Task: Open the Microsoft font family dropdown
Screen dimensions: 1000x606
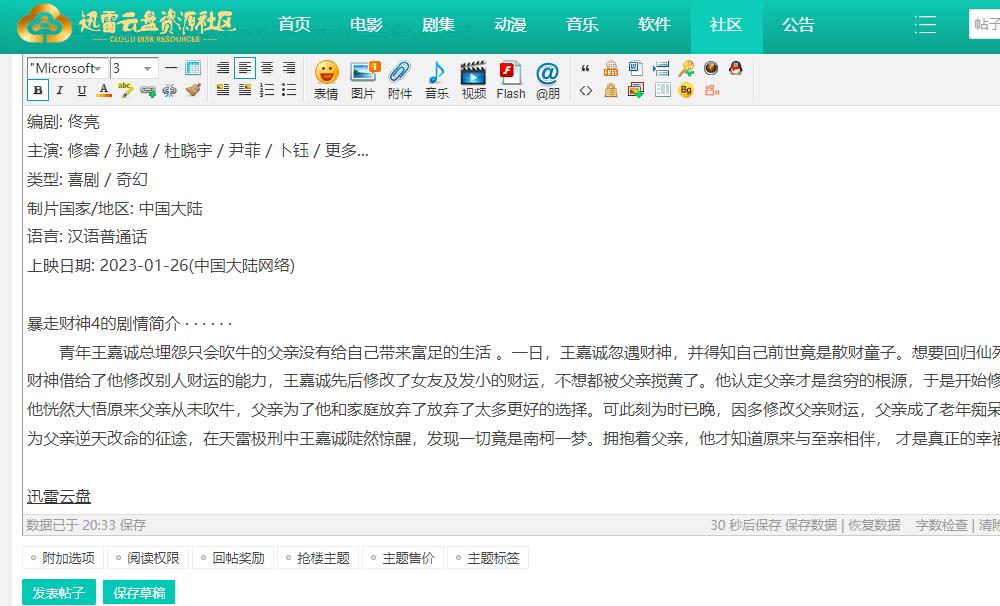Action: [x=67, y=68]
